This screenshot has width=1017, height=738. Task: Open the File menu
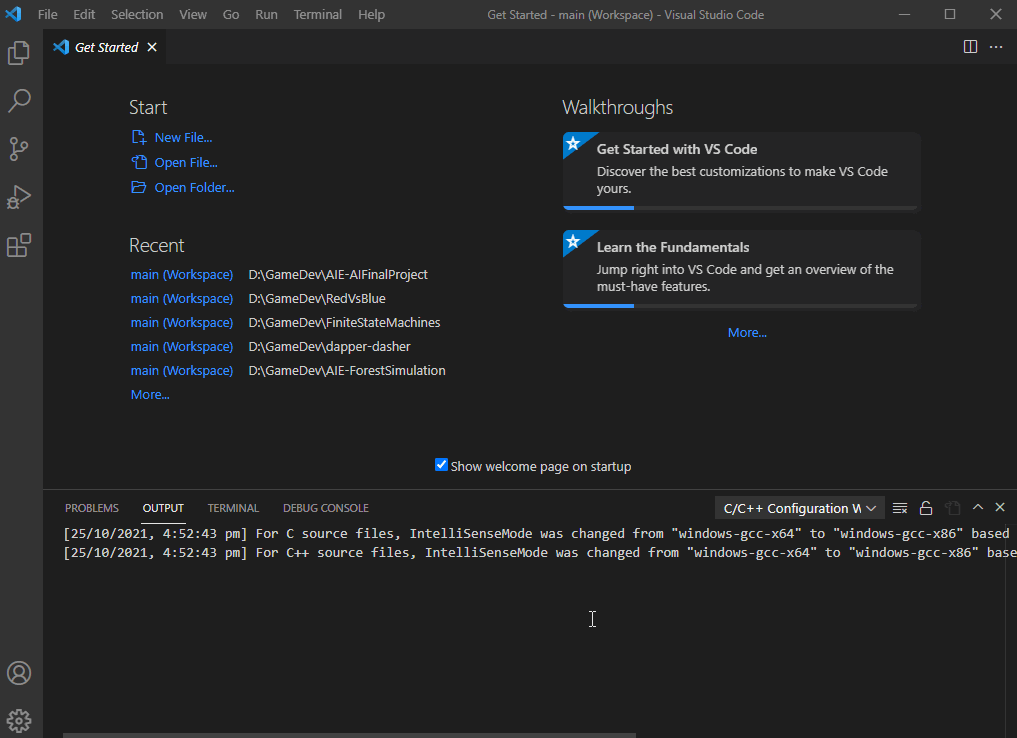pyautogui.click(x=47, y=14)
